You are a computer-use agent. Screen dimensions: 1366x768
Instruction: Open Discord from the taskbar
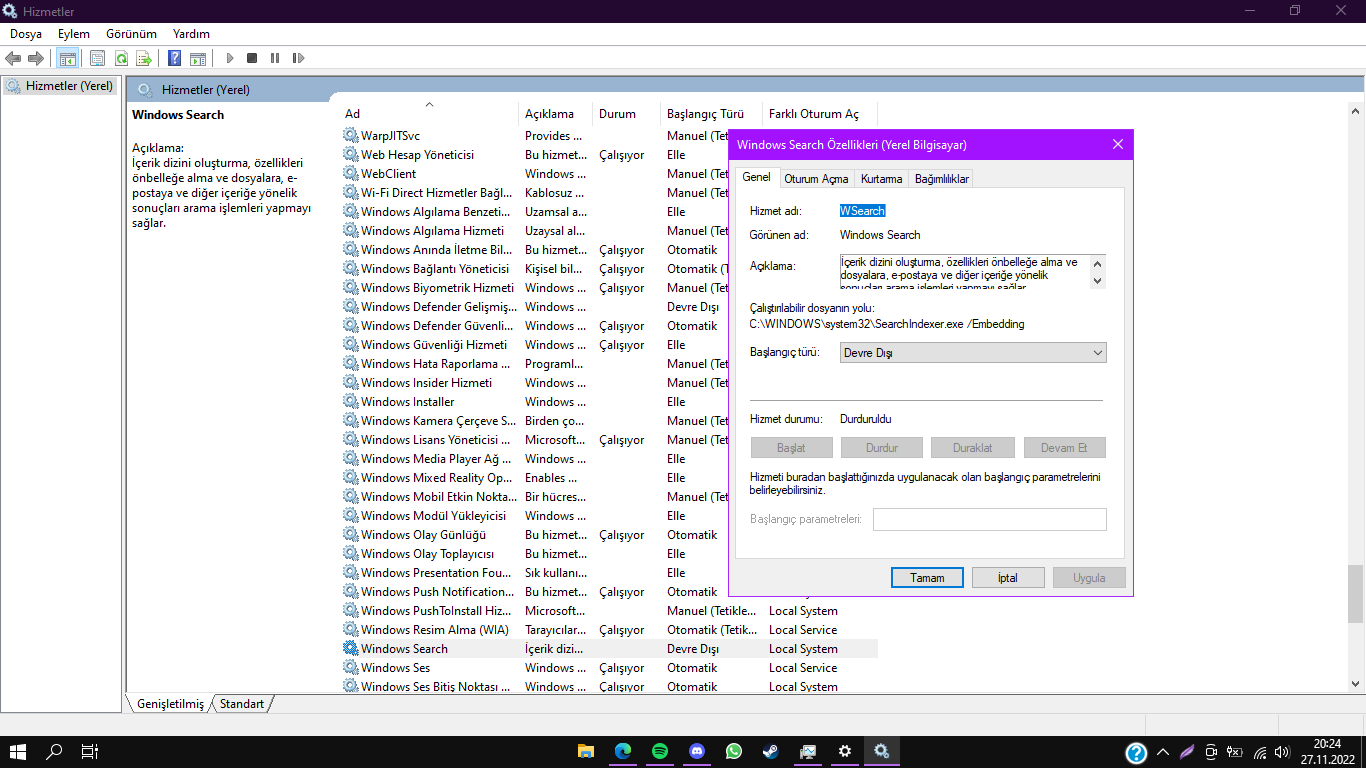click(697, 751)
